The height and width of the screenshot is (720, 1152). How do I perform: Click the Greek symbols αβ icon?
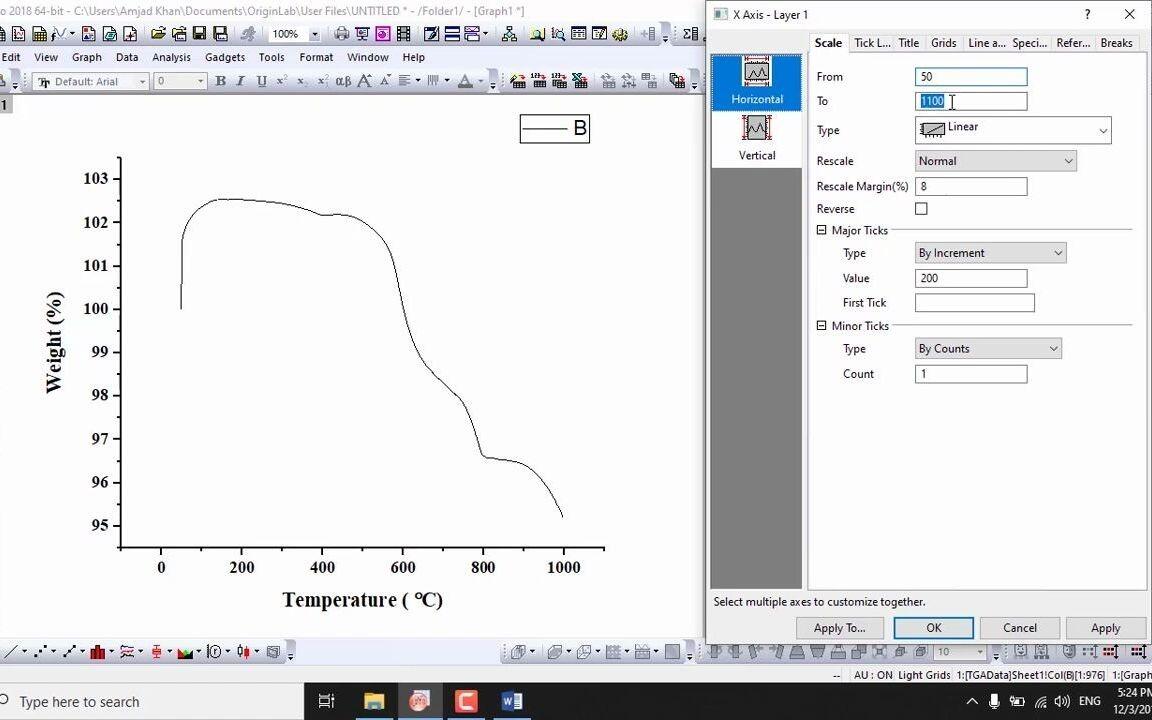click(343, 82)
